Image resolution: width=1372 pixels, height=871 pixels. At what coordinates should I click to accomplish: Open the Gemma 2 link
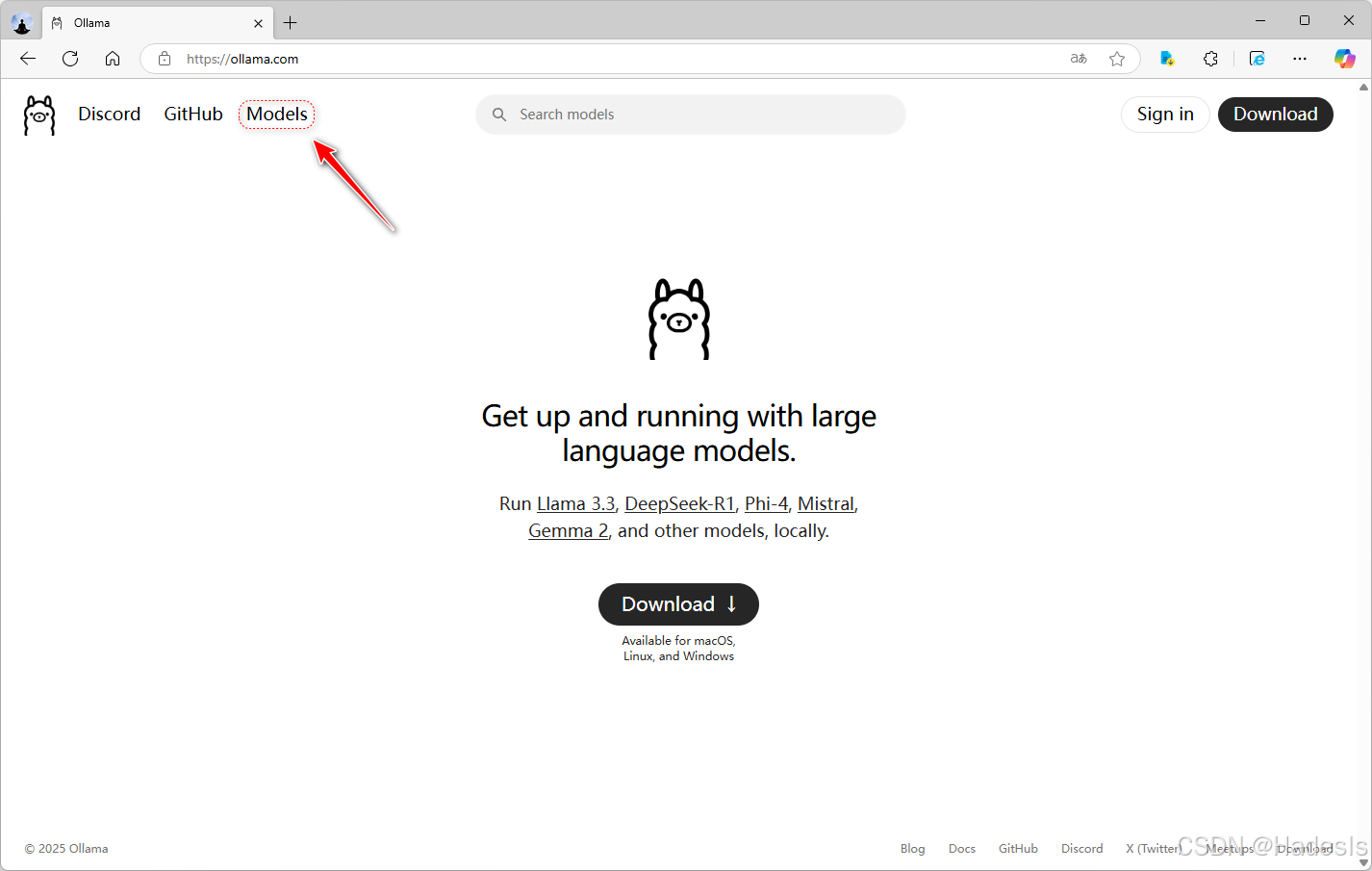click(x=569, y=530)
